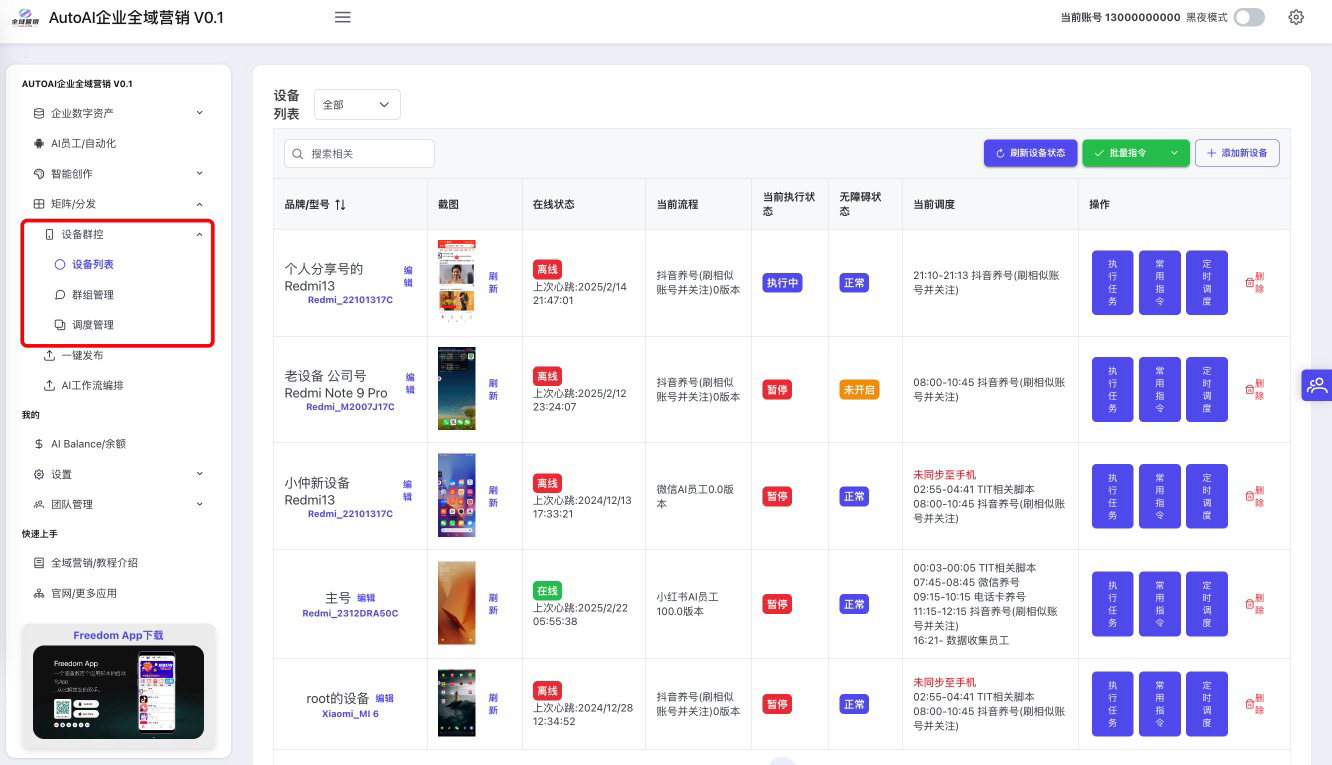The height and width of the screenshot is (765, 1332).
Task: Open settings gear in top-right corner
Action: (1296, 17)
